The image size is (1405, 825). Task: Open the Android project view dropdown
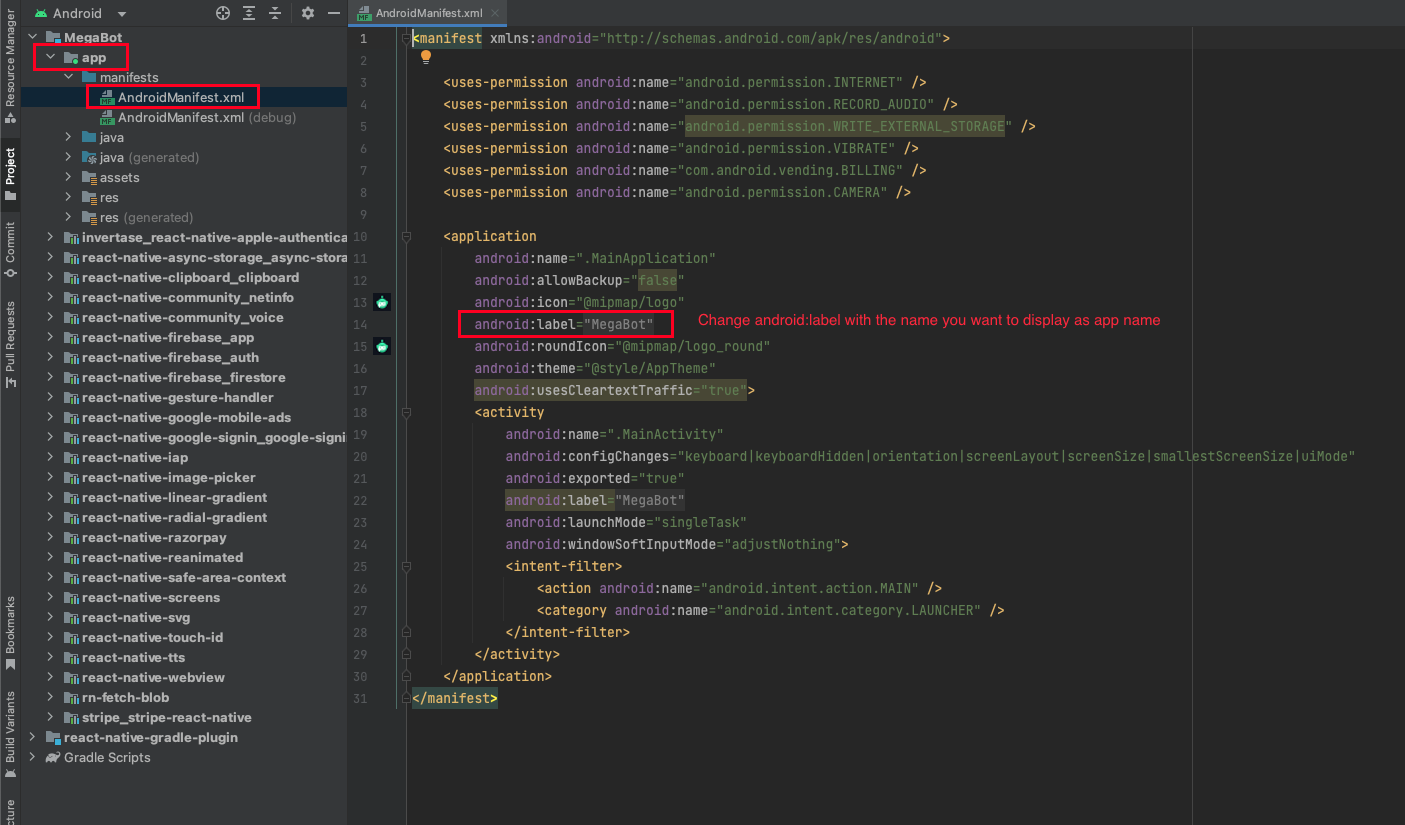coord(80,13)
